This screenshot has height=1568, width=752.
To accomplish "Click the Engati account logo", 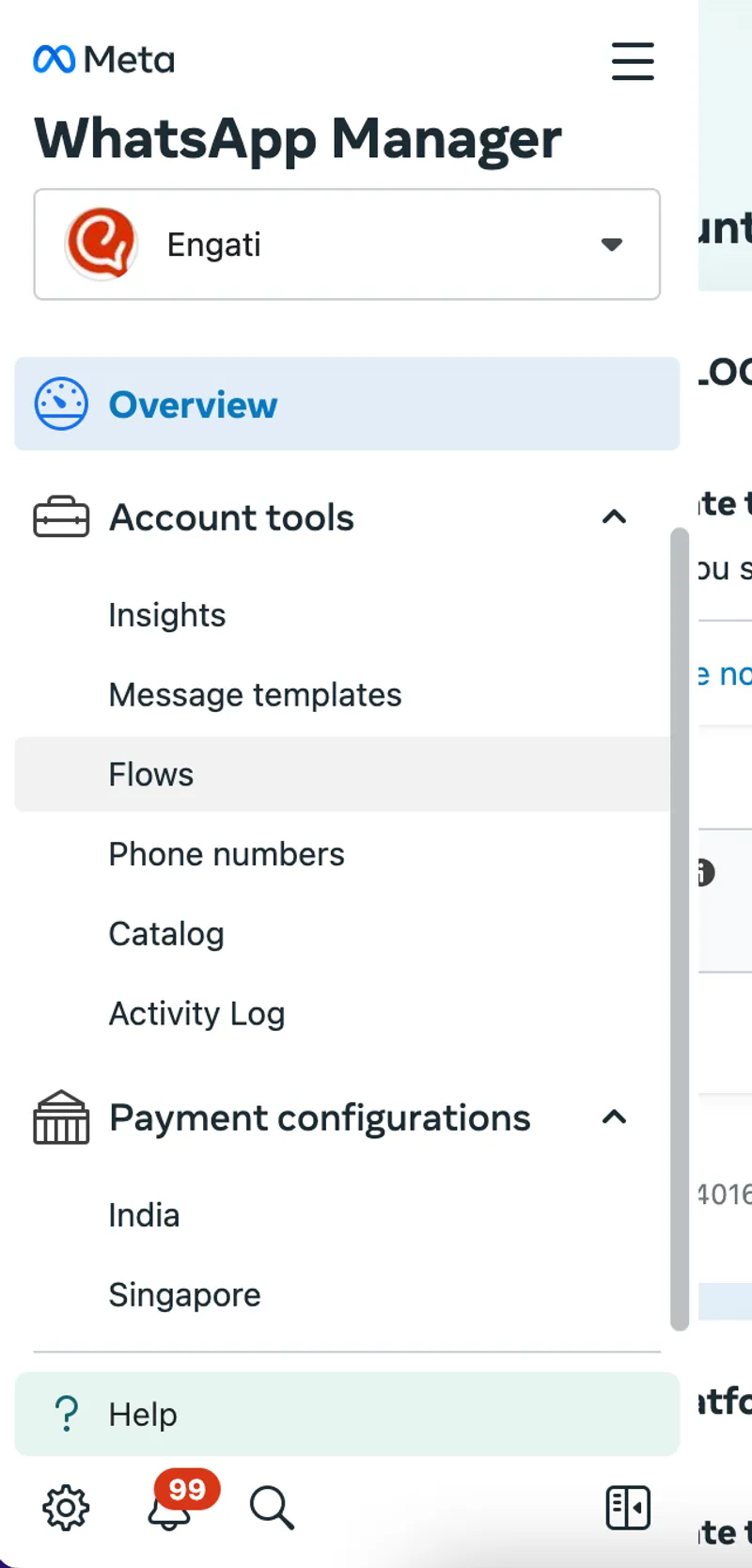I will (x=101, y=244).
